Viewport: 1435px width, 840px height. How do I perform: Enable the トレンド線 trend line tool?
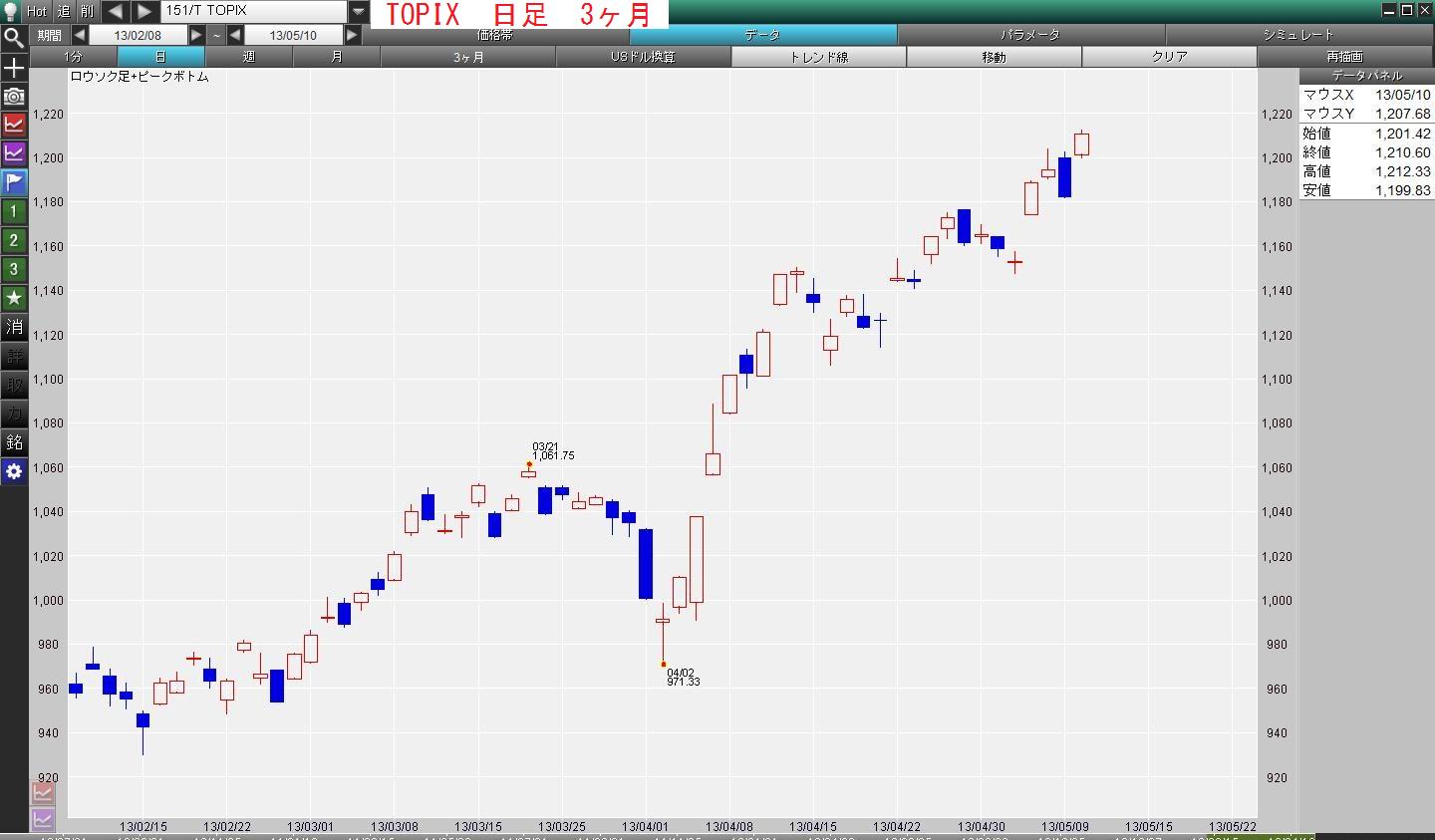pyautogui.click(x=819, y=57)
